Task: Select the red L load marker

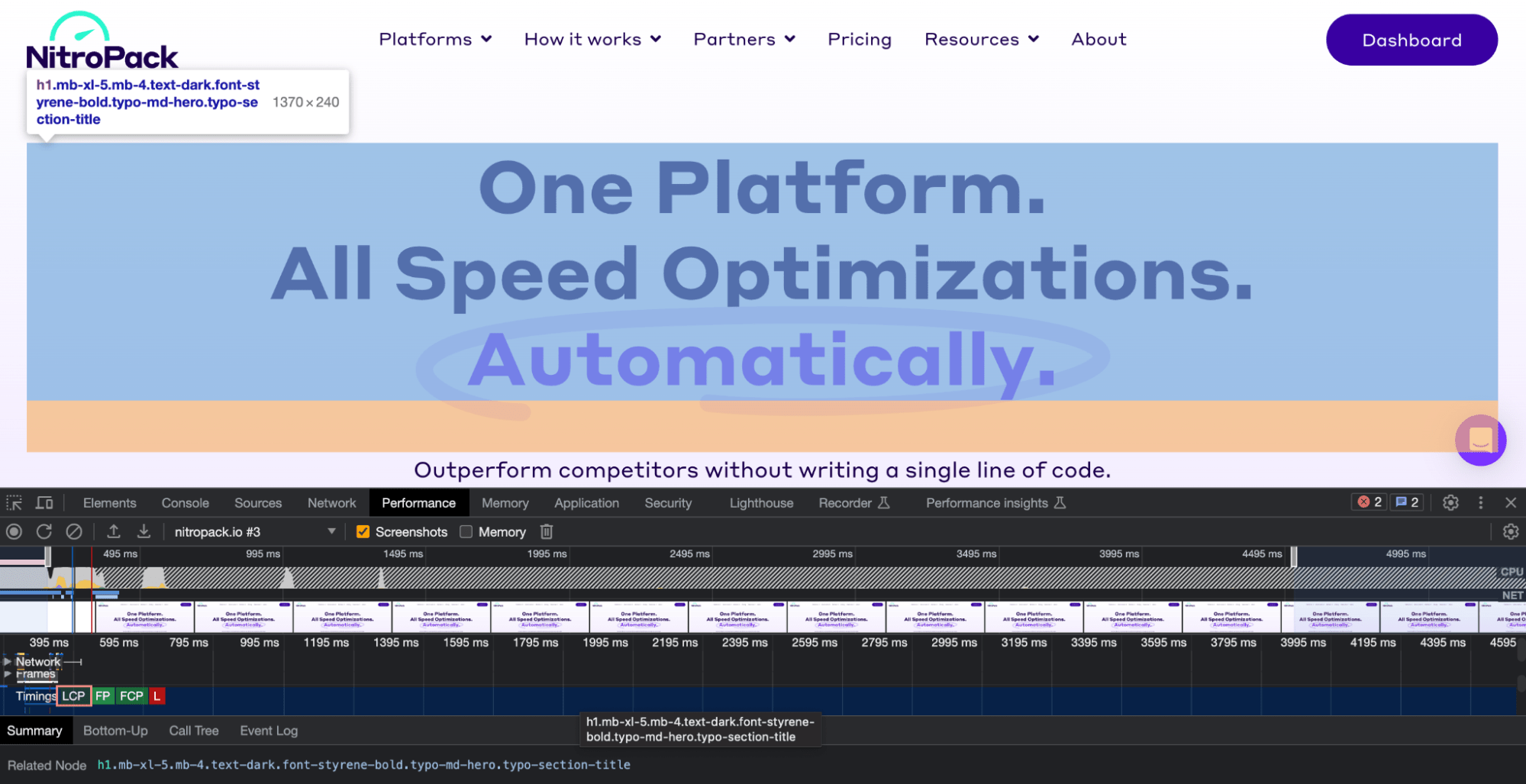Action: coord(156,695)
